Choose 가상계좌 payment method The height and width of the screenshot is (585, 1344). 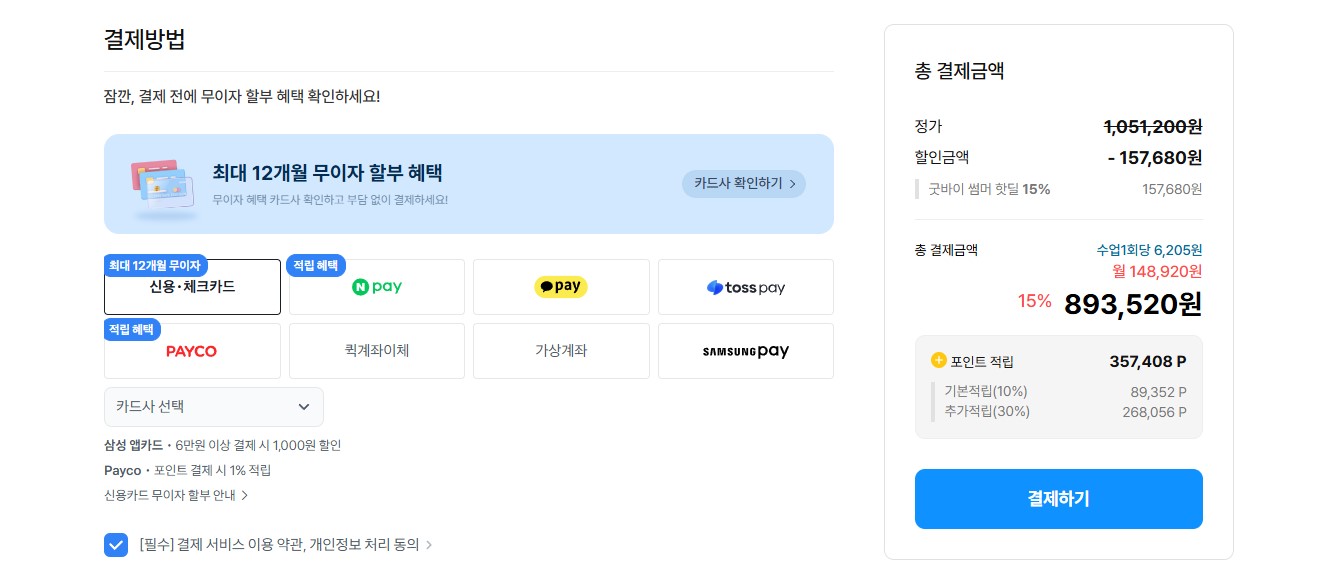coord(561,351)
